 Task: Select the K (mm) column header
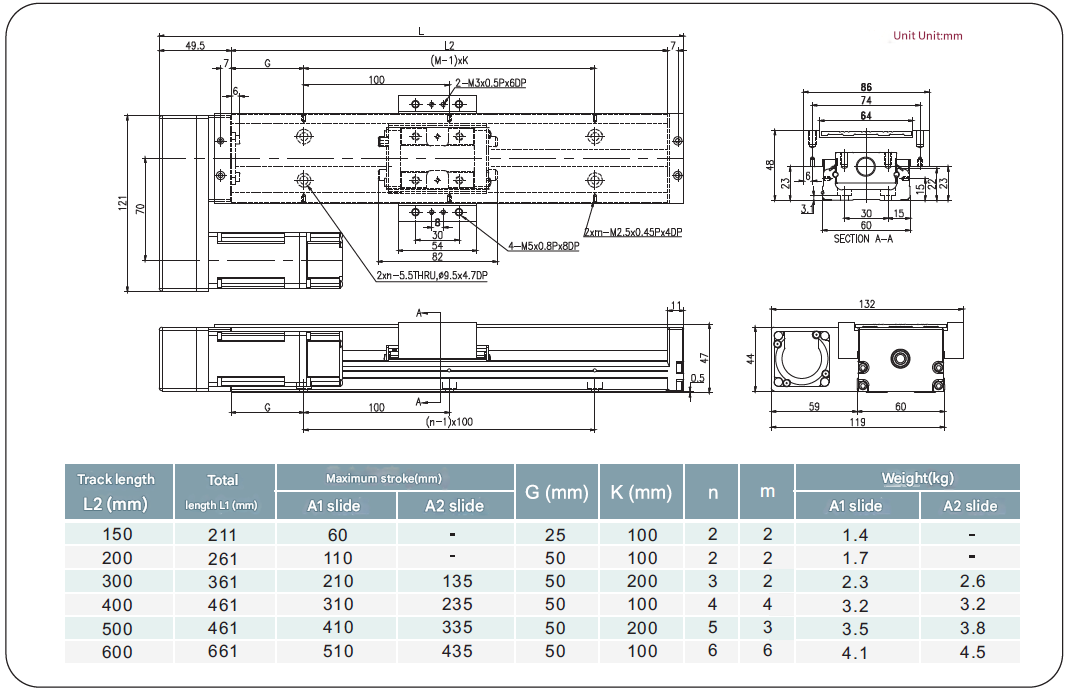coord(640,492)
